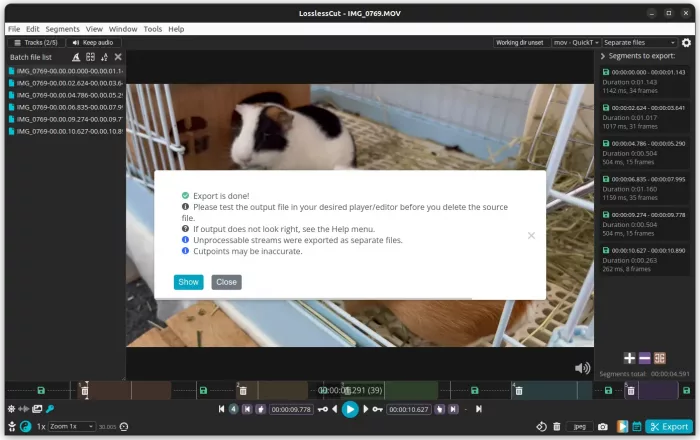
Task: Sort the batch file list
Action: [x=104, y=57]
